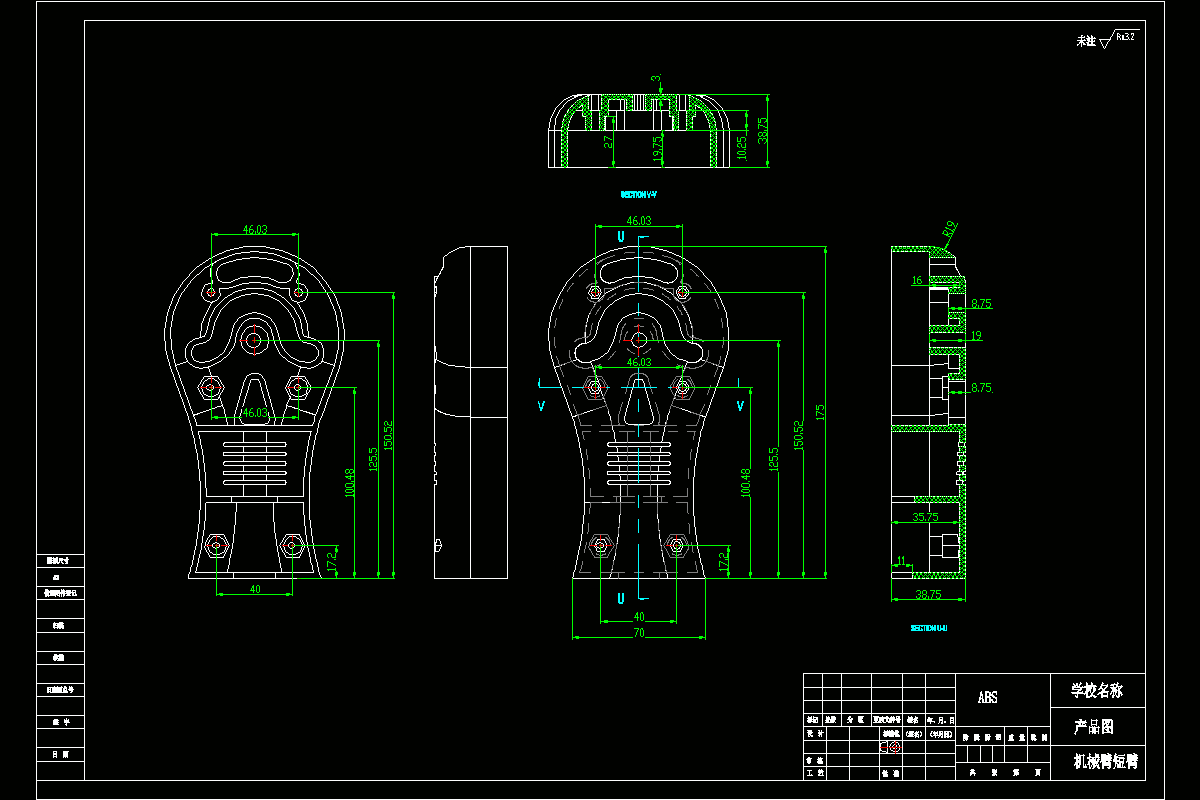
Task: Click the ABS material cell
Action: tap(1003, 700)
